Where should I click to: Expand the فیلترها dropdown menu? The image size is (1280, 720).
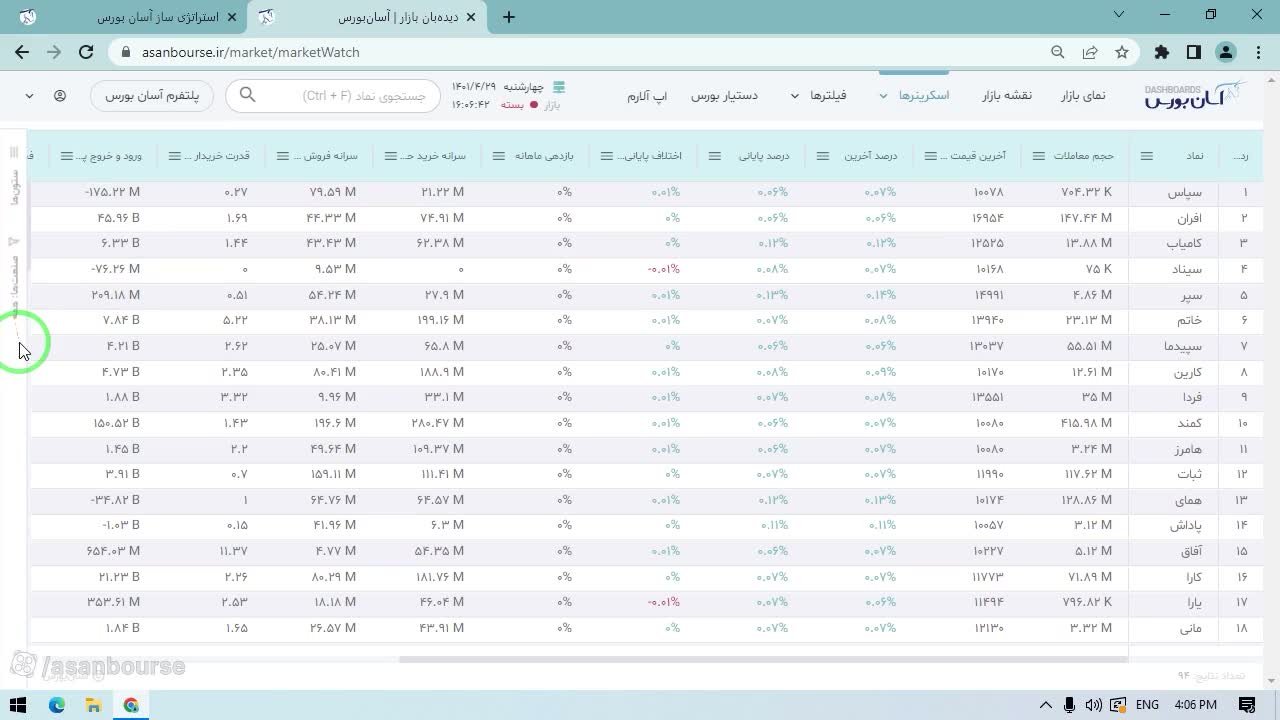click(x=819, y=96)
